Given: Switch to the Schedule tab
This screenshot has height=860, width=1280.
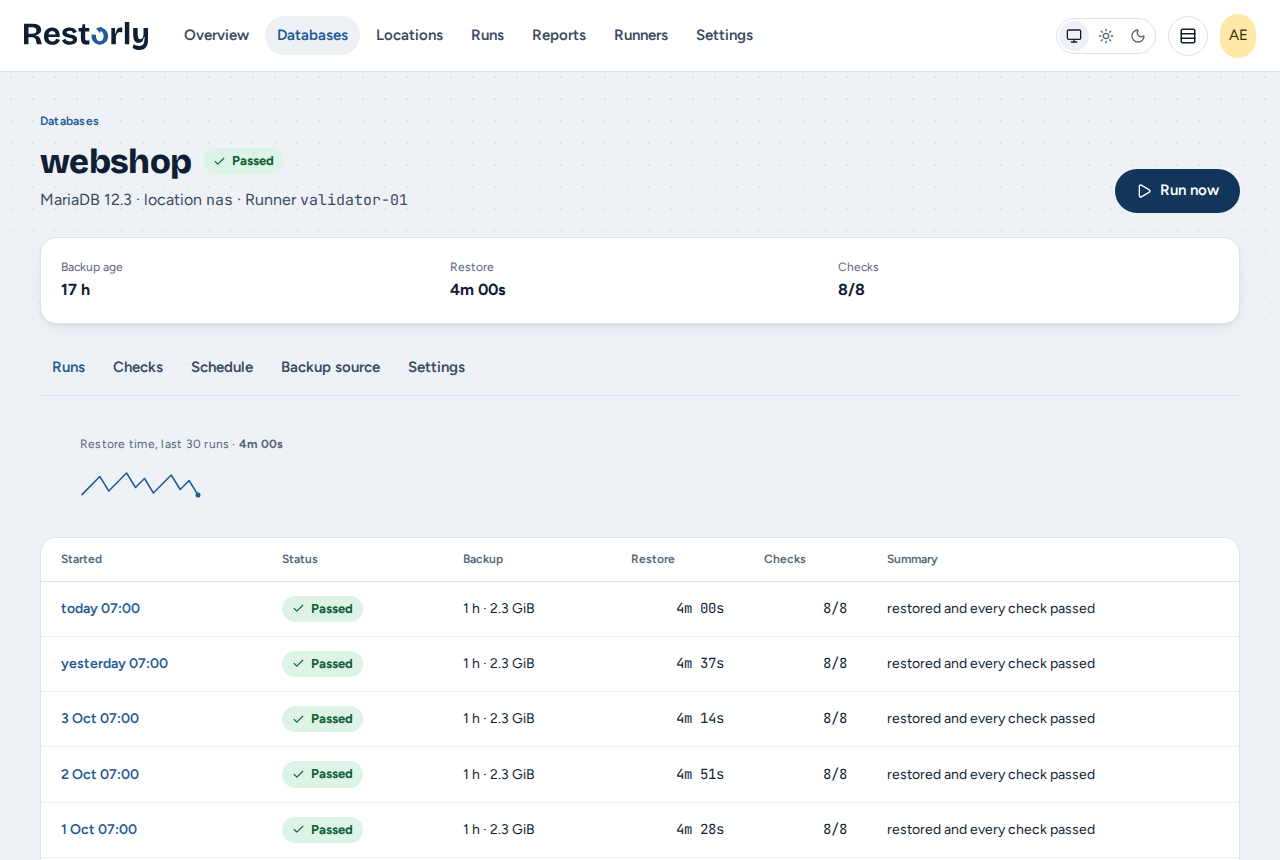Looking at the screenshot, I should (222, 367).
